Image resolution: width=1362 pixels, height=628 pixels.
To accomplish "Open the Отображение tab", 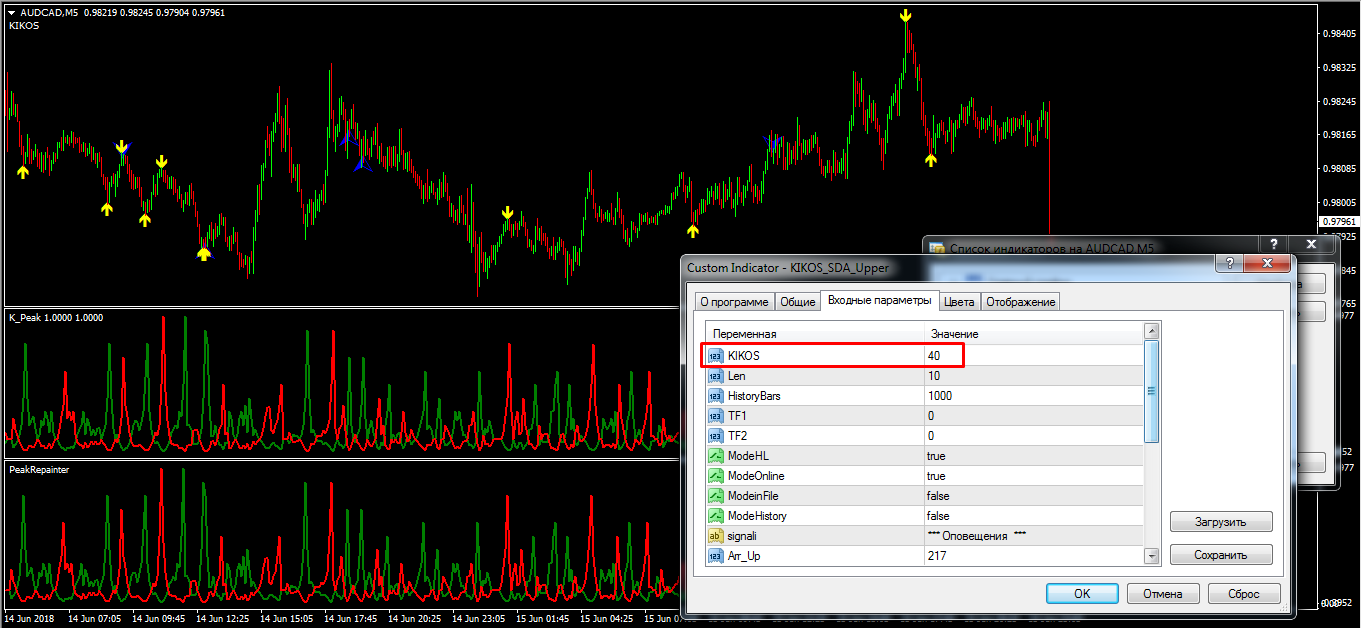I will (1020, 302).
